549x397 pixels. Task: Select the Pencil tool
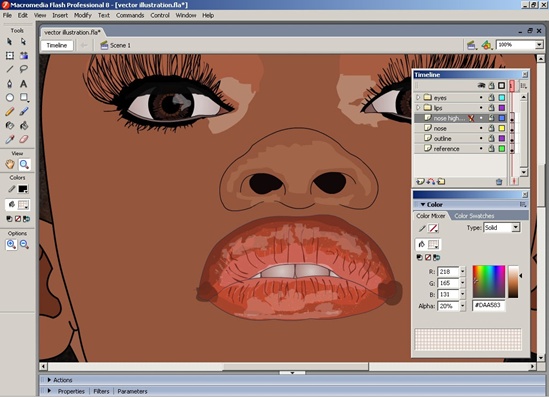pyautogui.click(x=9, y=112)
